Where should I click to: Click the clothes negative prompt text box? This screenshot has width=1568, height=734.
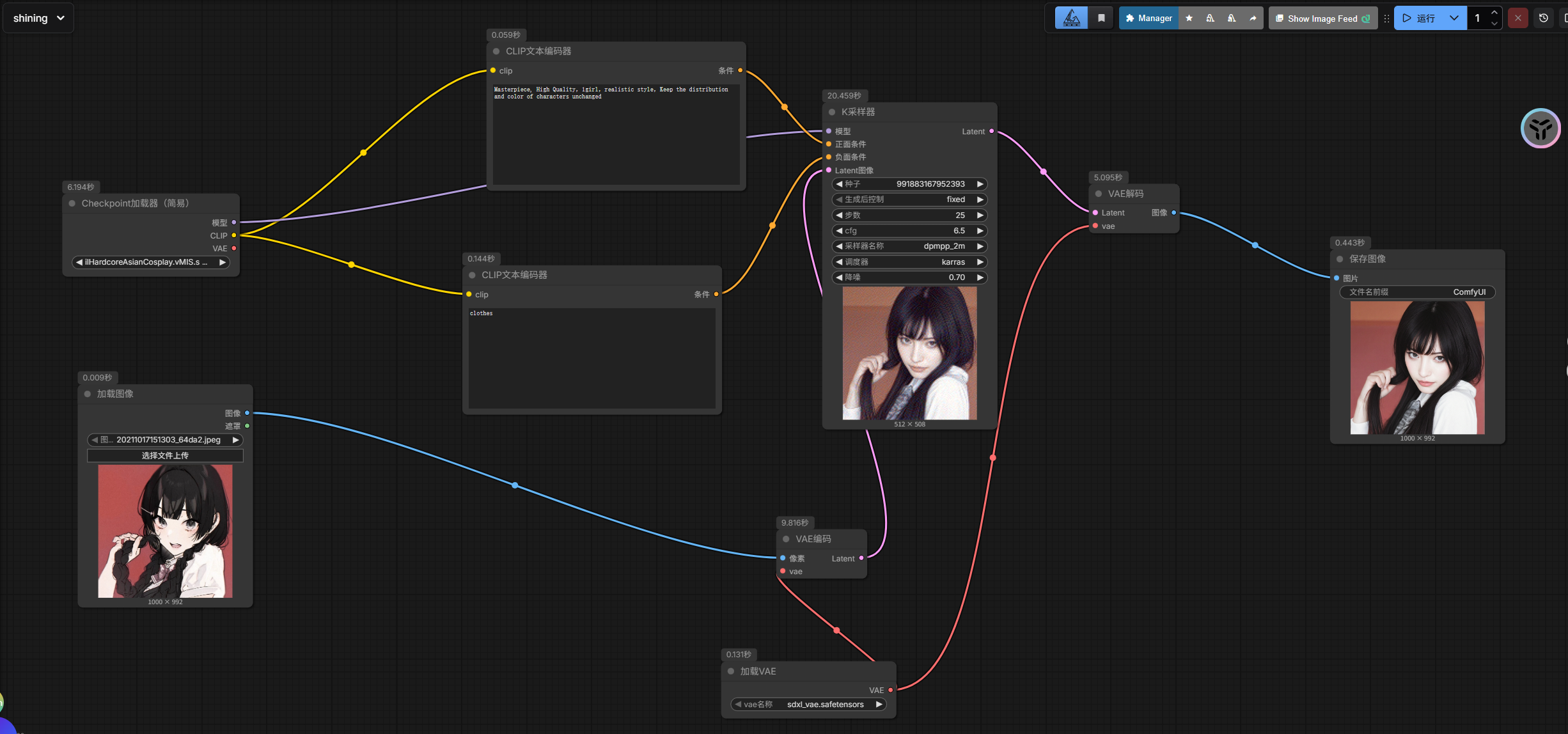coord(592,357)
